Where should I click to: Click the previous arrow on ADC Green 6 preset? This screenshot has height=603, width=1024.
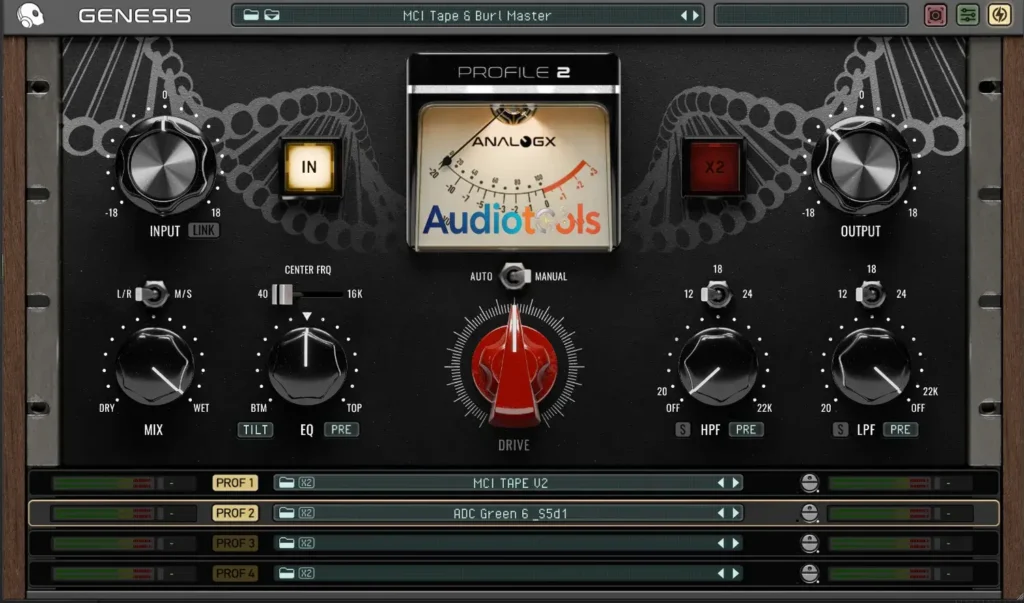coord(723,512)
